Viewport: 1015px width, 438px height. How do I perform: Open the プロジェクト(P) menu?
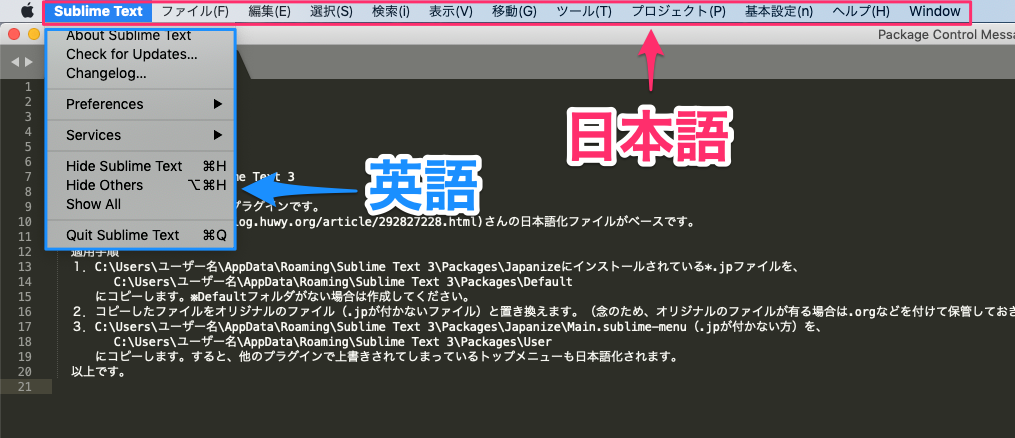pyautogui.click(x=678, y=11)
